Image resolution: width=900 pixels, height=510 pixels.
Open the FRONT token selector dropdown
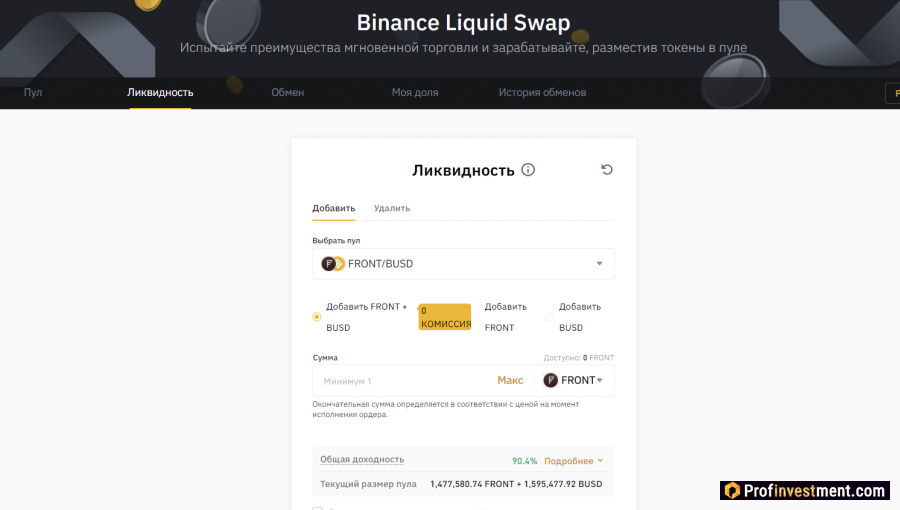[573, 380]
